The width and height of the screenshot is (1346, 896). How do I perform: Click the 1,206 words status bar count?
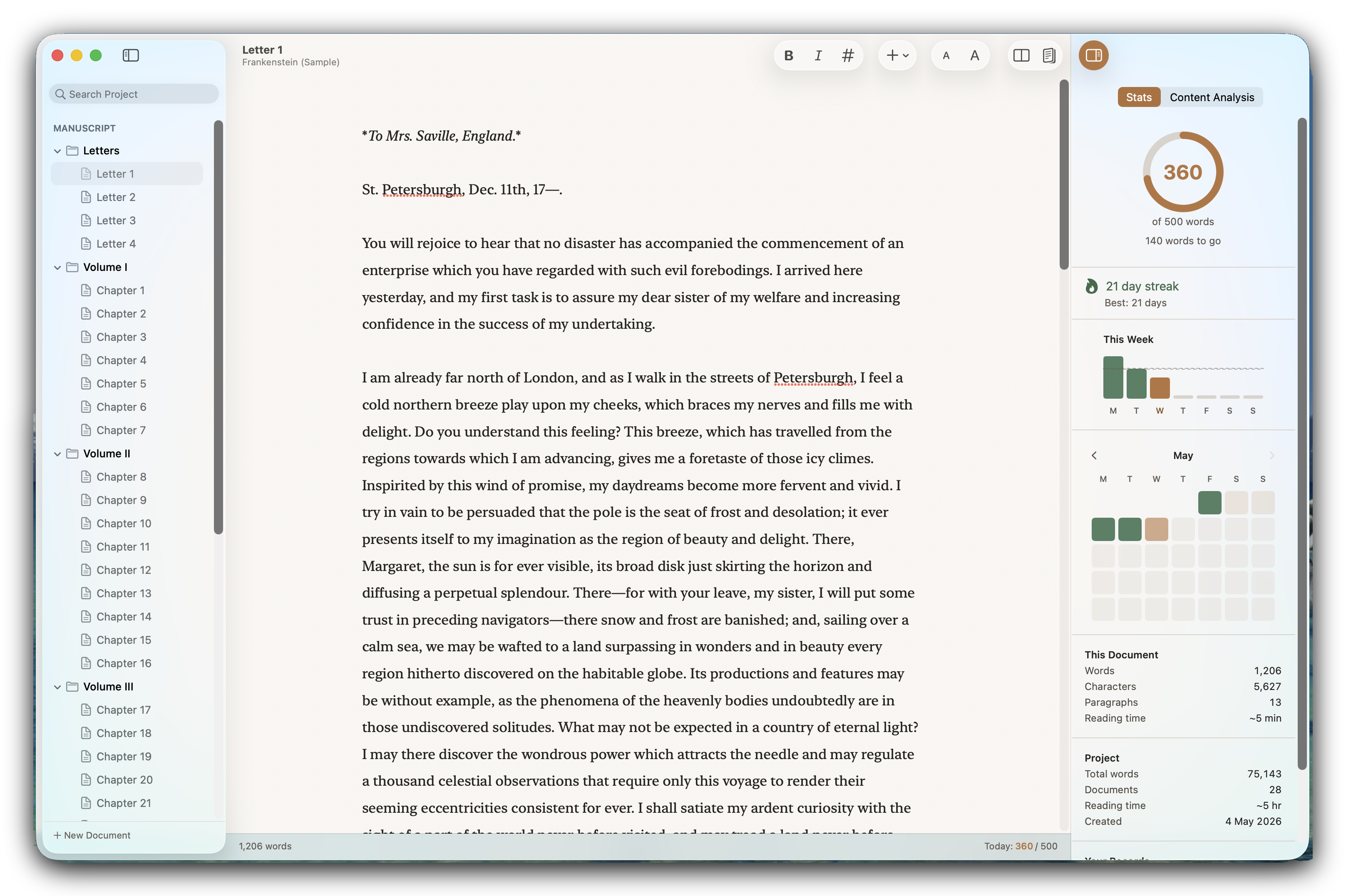[x=265, y=846]
